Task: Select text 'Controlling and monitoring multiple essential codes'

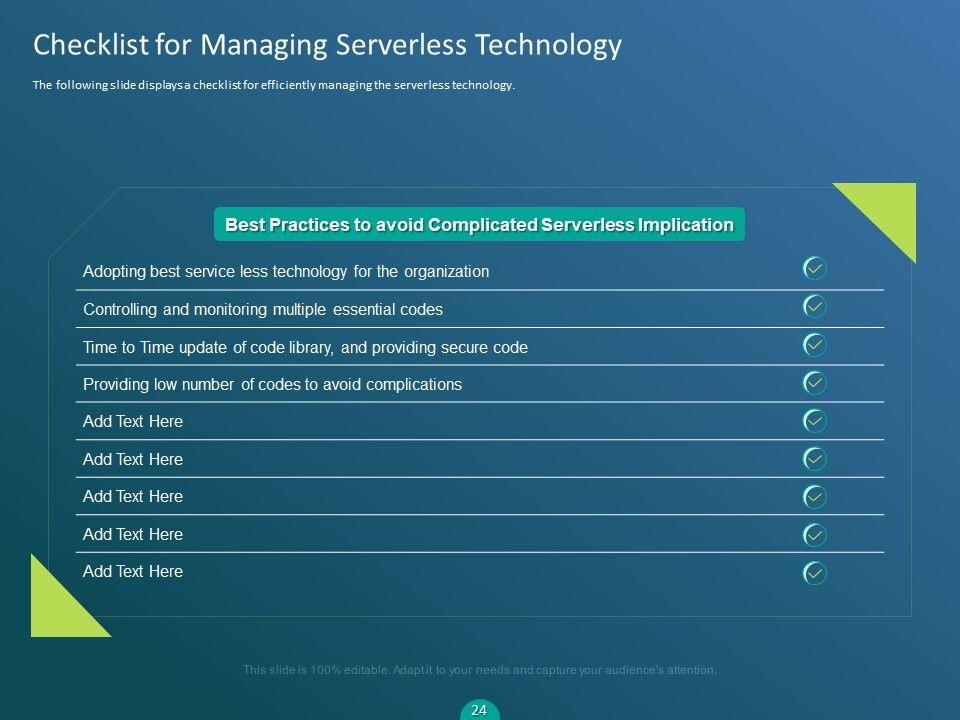Action: [x=263, y=310]
